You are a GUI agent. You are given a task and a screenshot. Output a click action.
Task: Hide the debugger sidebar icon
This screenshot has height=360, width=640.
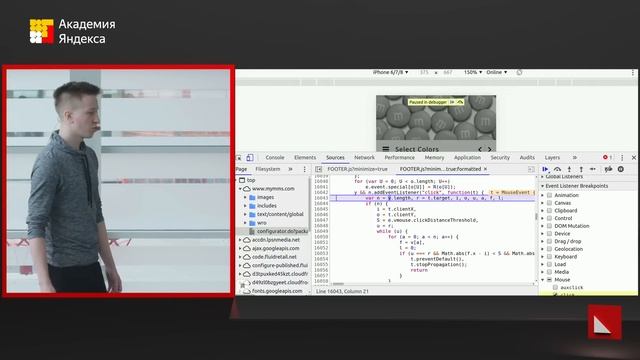[x=531, y=169]
